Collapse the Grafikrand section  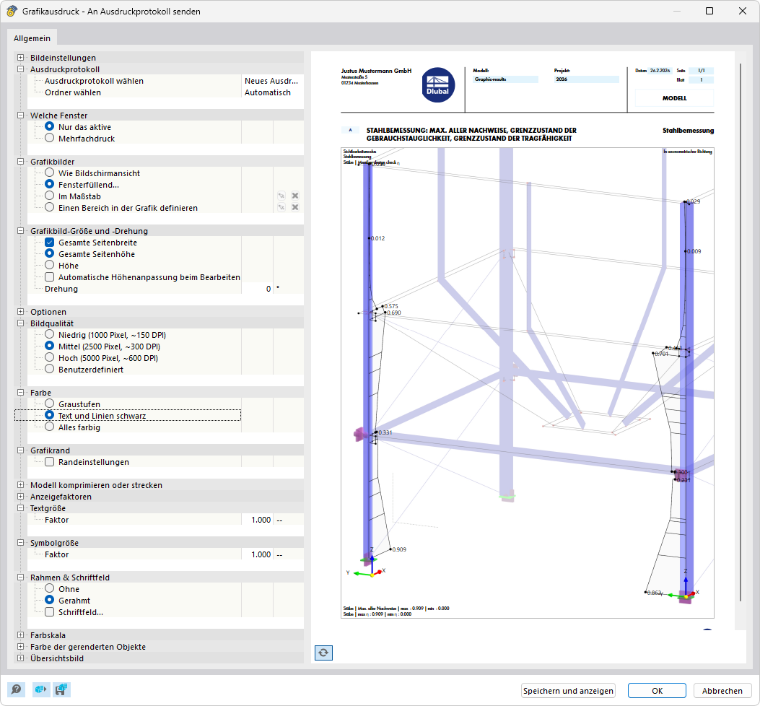tap(20, 450)
